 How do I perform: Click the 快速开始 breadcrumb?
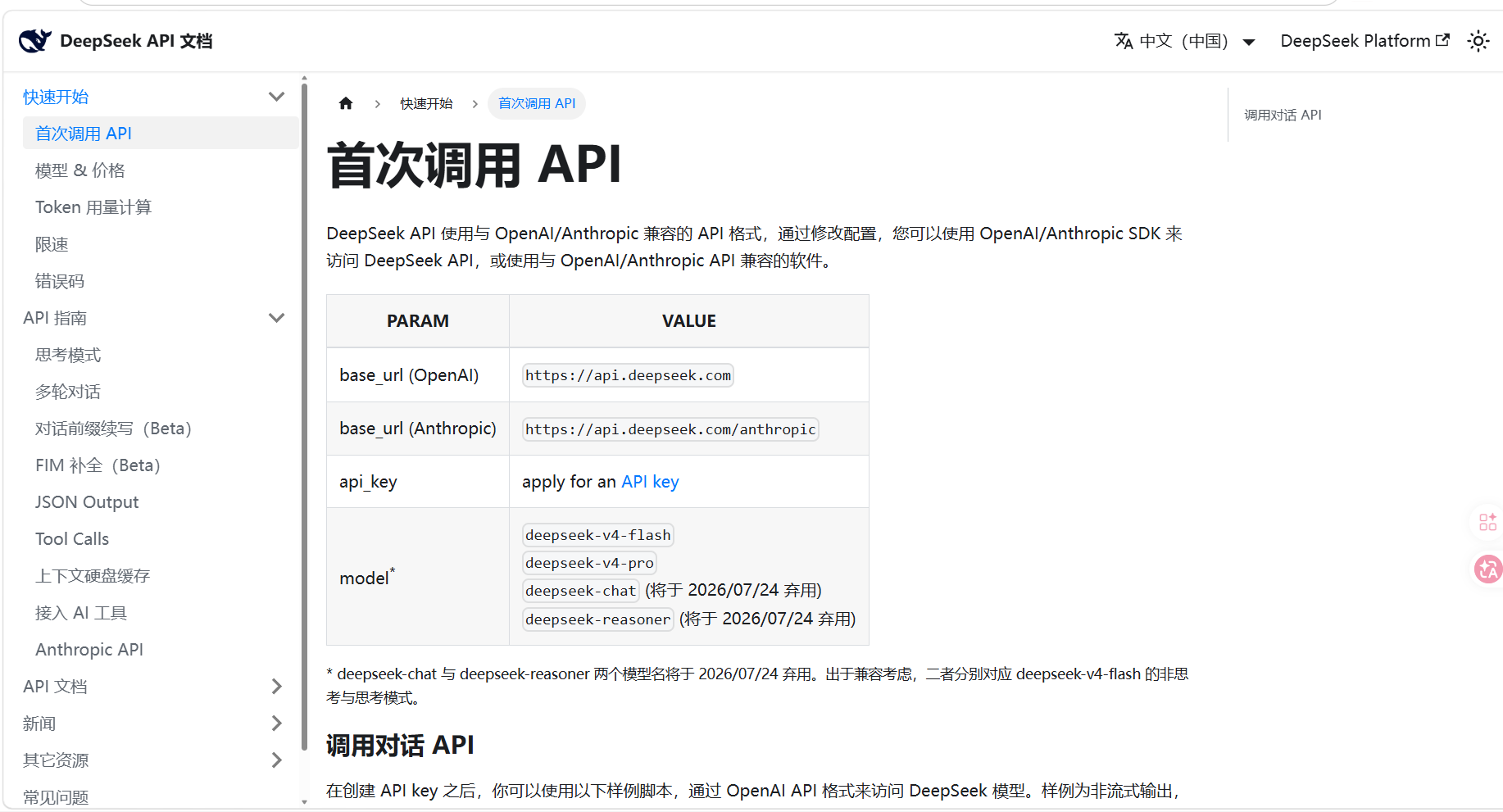(426, 103)
